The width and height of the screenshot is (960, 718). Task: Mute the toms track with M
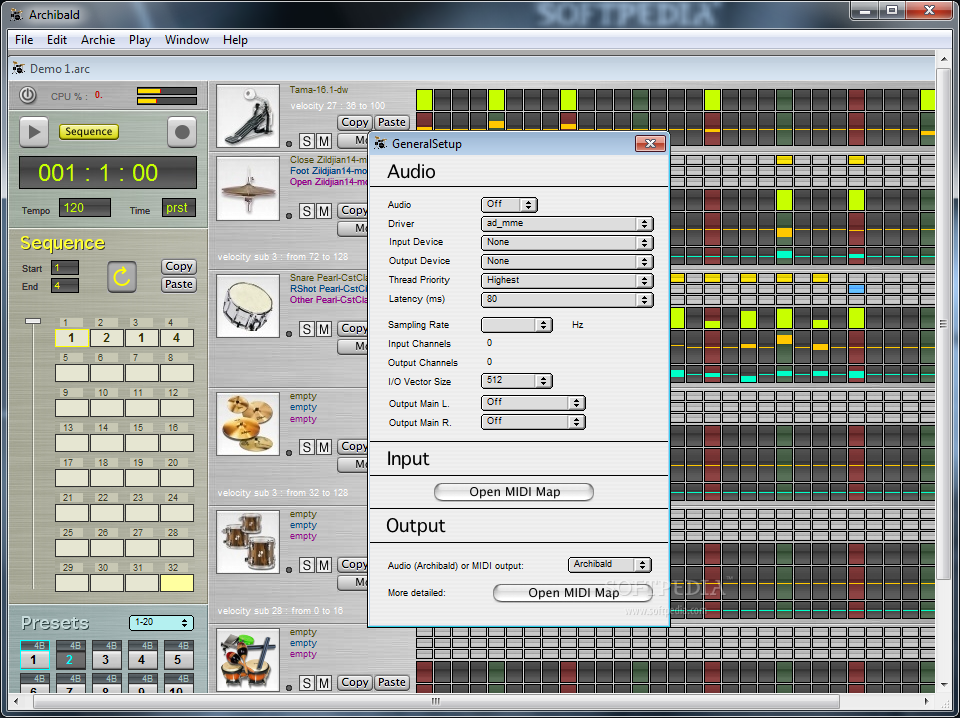(x=324, y=565)
